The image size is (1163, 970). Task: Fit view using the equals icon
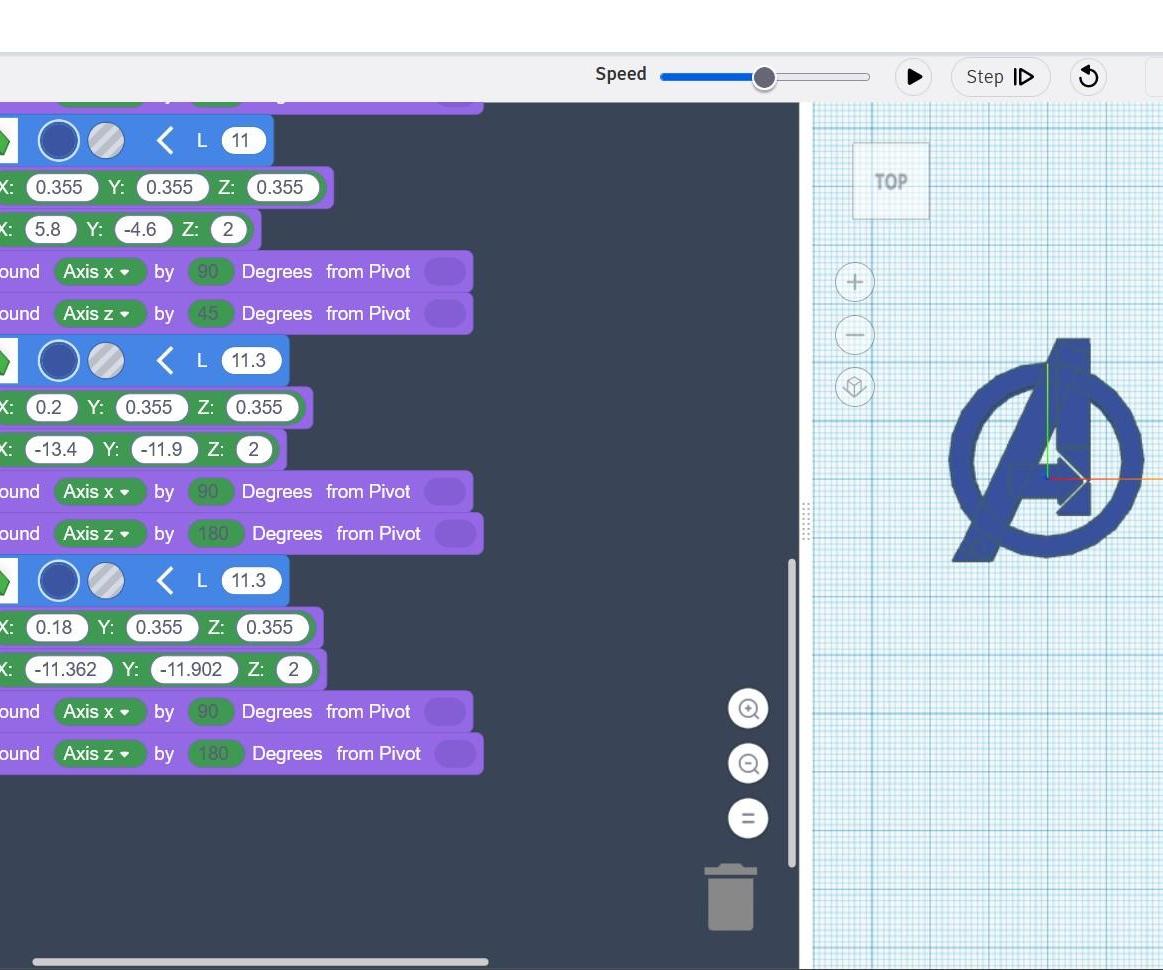[x=748, y=817]
